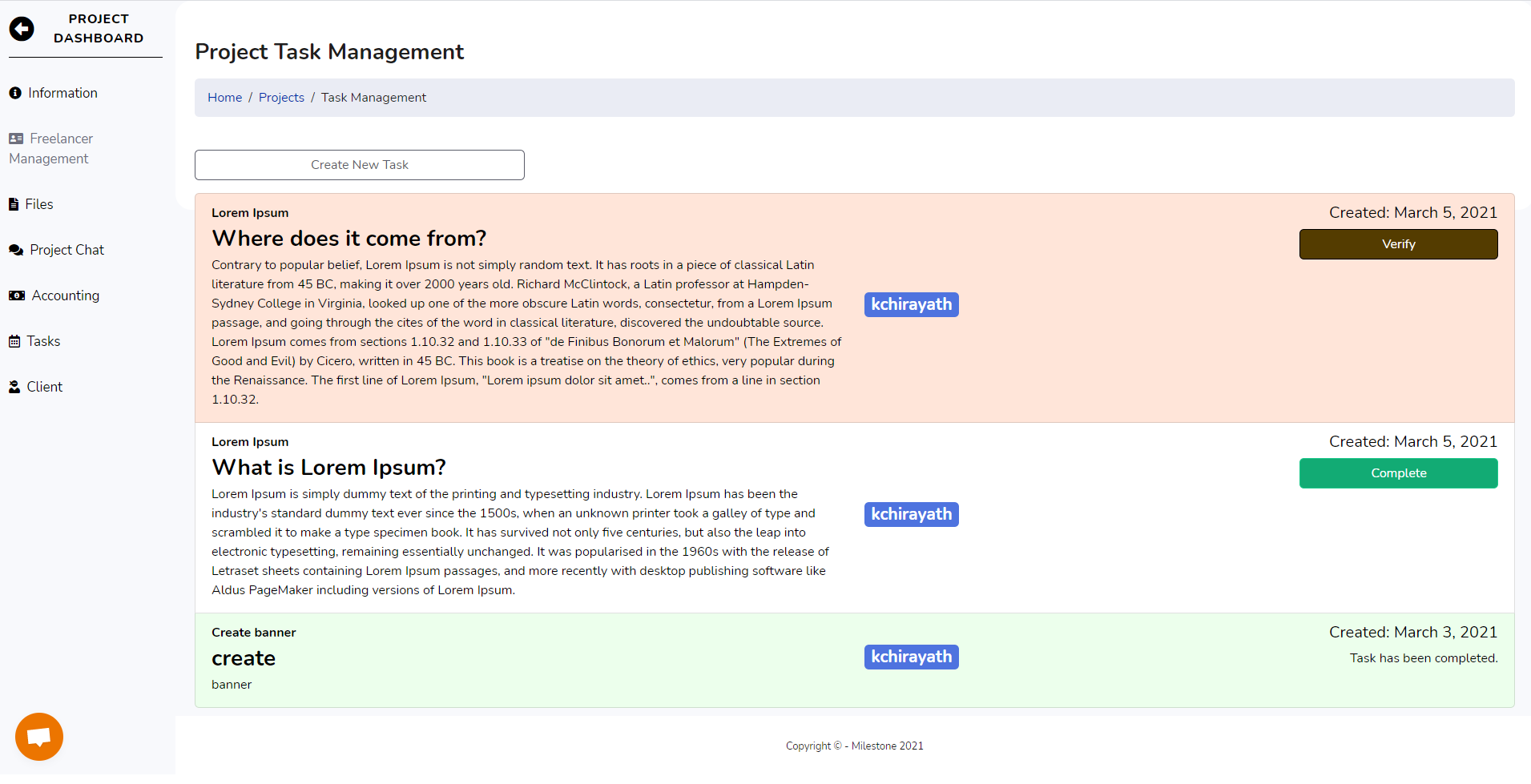The image size is (1531, 784).
Task: Click kchirayath badge on 'Where does it come from?'
Action: [911, 304]
